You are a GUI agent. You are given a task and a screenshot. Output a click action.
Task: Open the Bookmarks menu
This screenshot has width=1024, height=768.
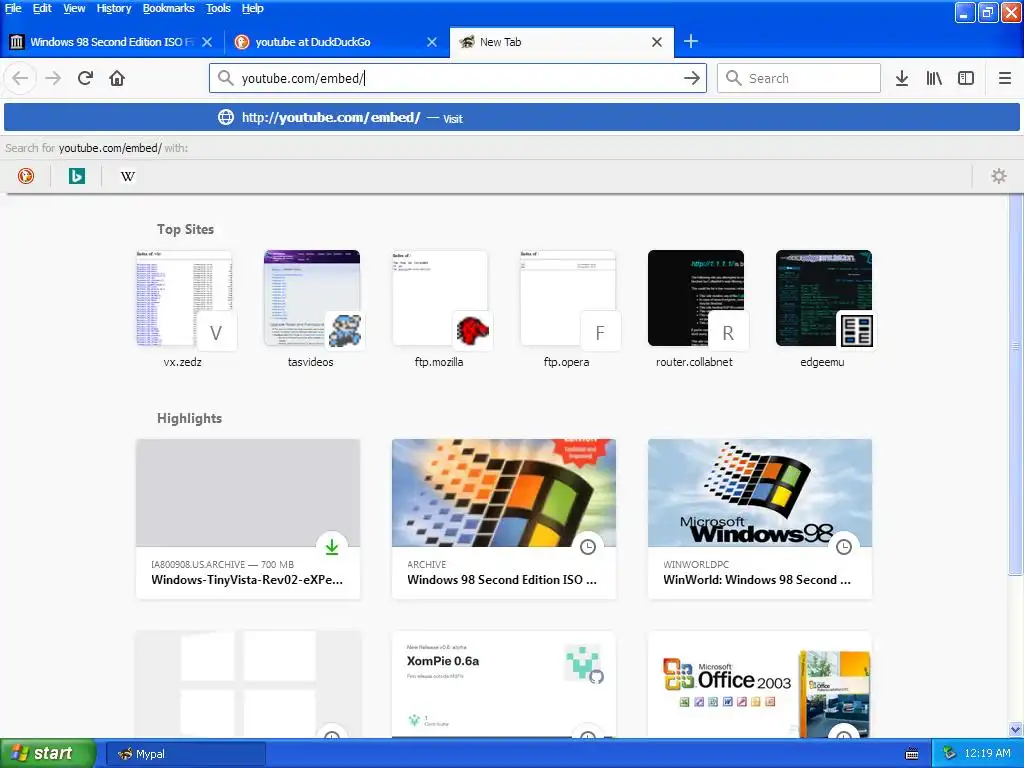tap(168, 8)
